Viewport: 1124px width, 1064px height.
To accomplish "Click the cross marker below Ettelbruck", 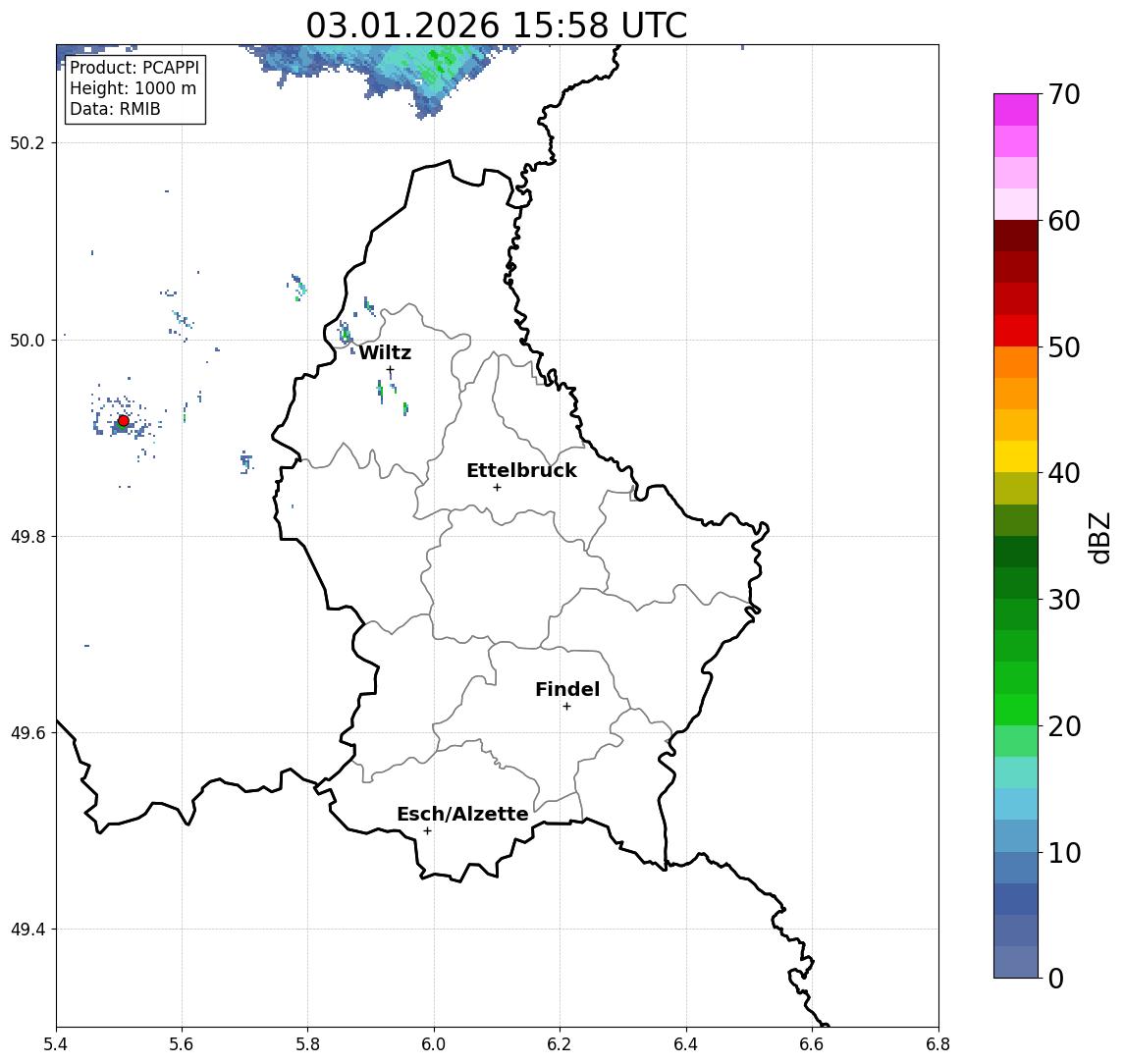I will (x=497, y=488).
